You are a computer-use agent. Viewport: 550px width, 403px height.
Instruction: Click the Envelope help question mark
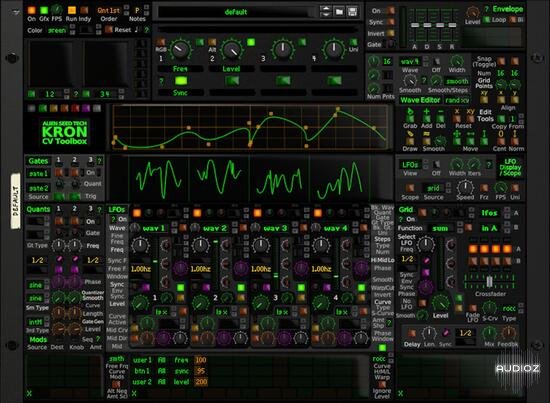coord(487,9)
